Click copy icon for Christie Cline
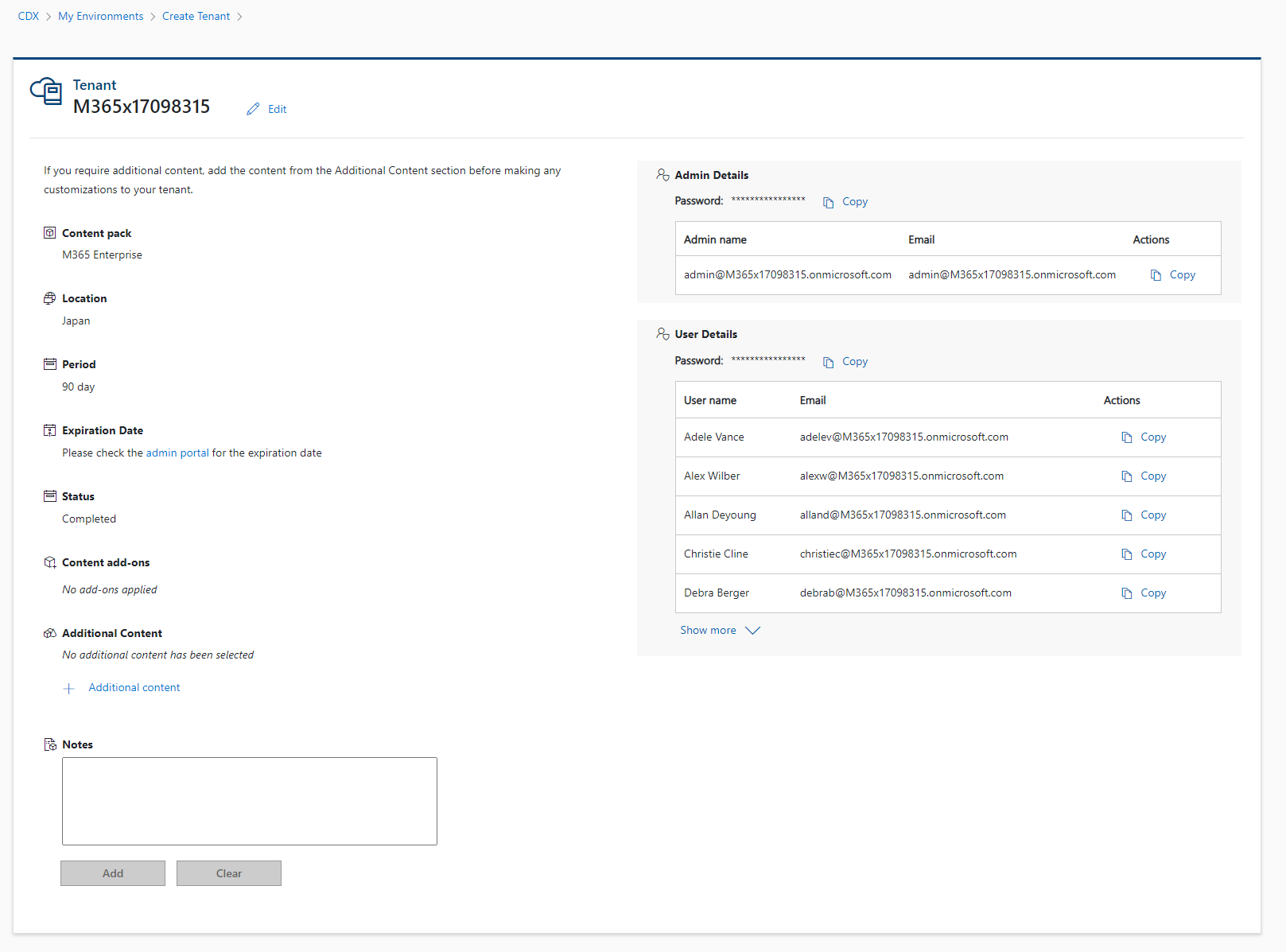Image resolution: width=1286 pixels, height=952 pixels. pyautogui.click(x=1126, y=554)
